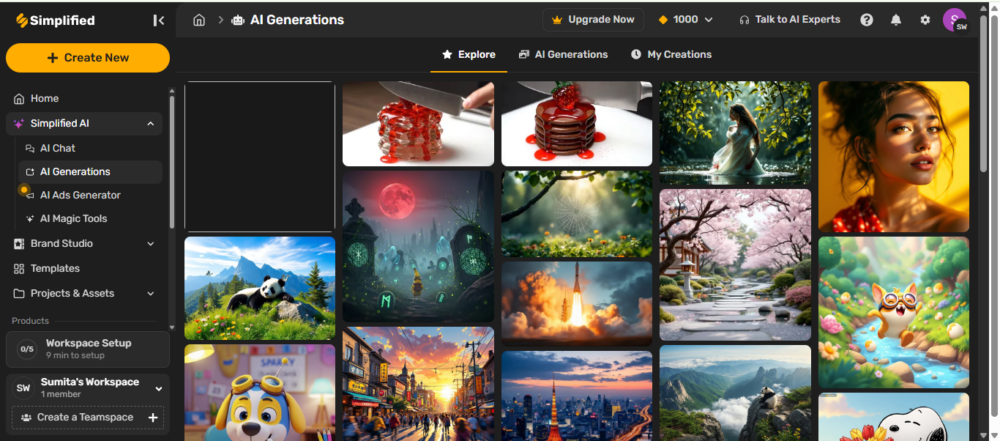This screenshot has height=441, width=1000.
Task: Open the settings gear icon
Action: pyautogui.click(x=924, y=20)
